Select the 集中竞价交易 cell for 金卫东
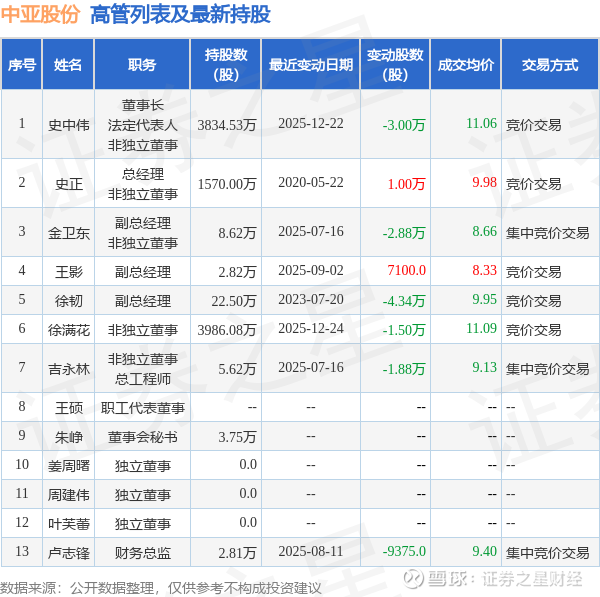 [548, 233]
